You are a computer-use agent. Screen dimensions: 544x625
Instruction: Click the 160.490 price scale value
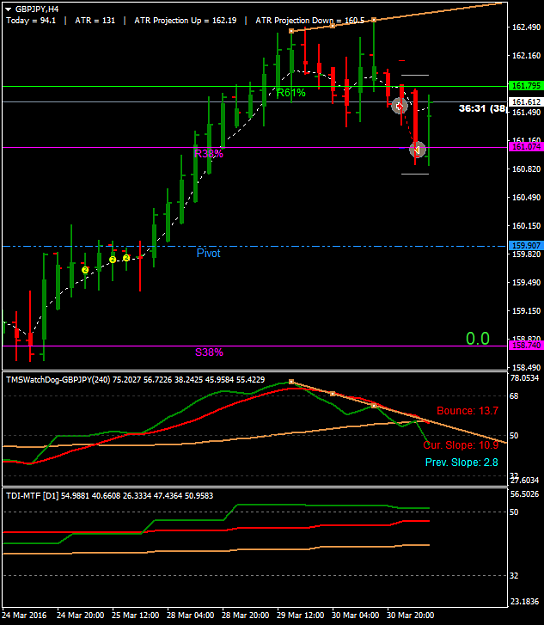tap(526, 197)
